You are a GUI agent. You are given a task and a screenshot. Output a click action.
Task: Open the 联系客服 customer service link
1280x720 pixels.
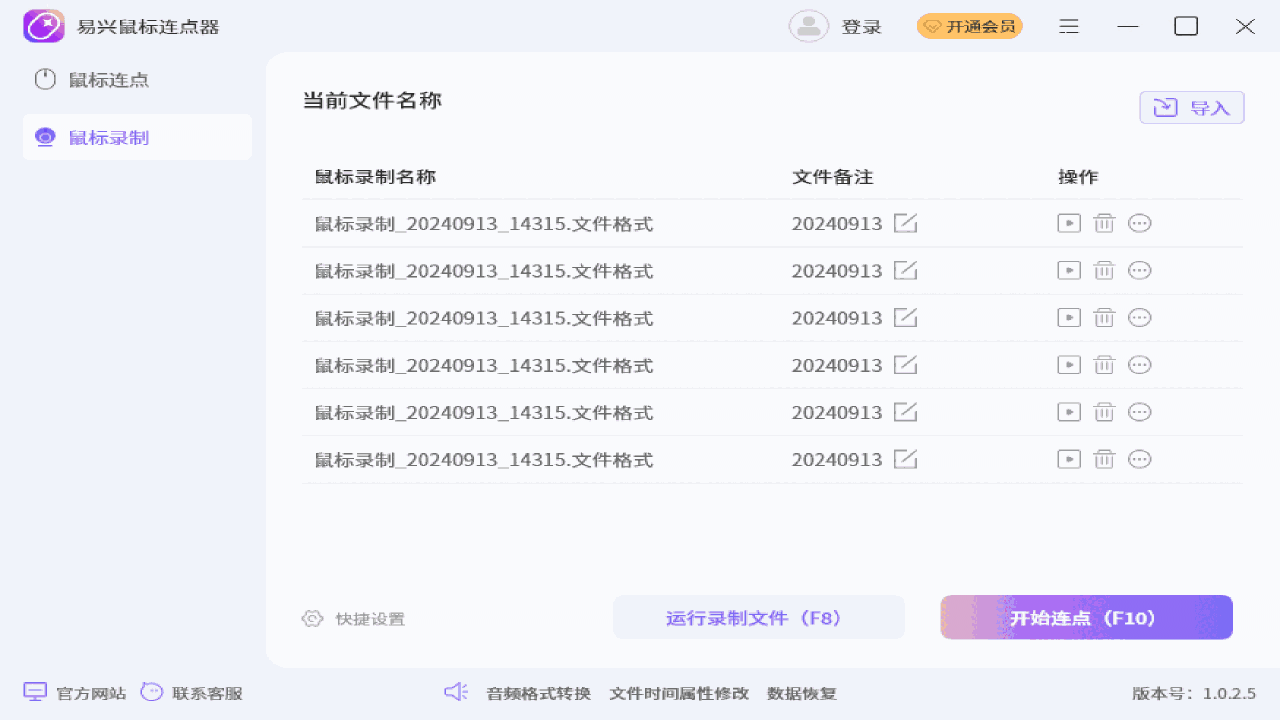tap(192, 693)
